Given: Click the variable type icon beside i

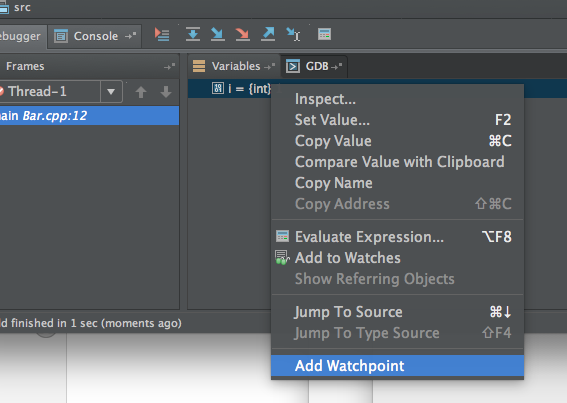Looking at the screenshot, I should click(x=218, y=88).
